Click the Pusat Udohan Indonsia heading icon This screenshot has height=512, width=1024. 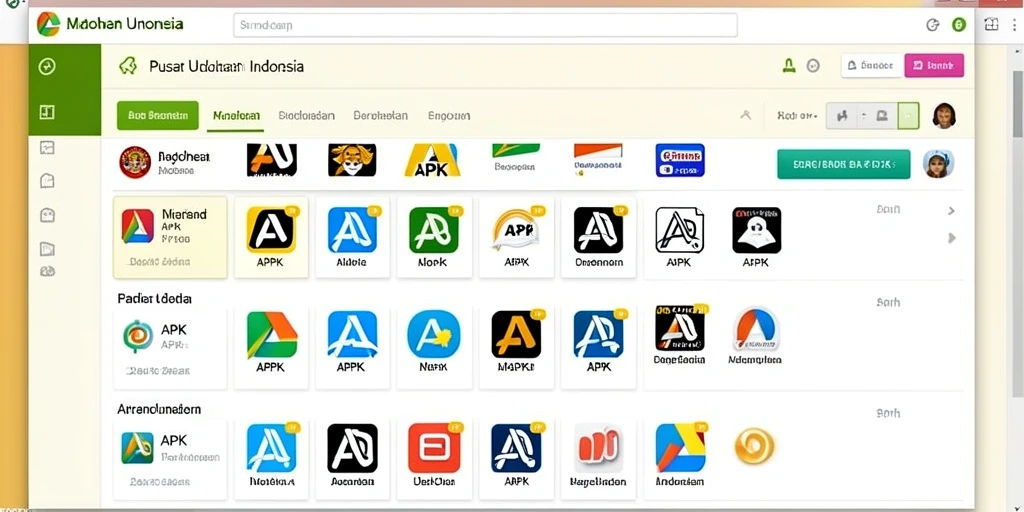click(128, 65)
